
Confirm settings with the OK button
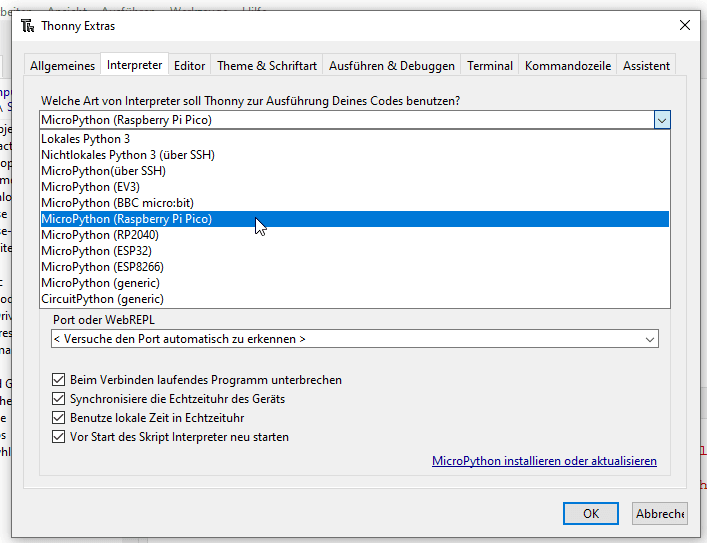(591, 513)
